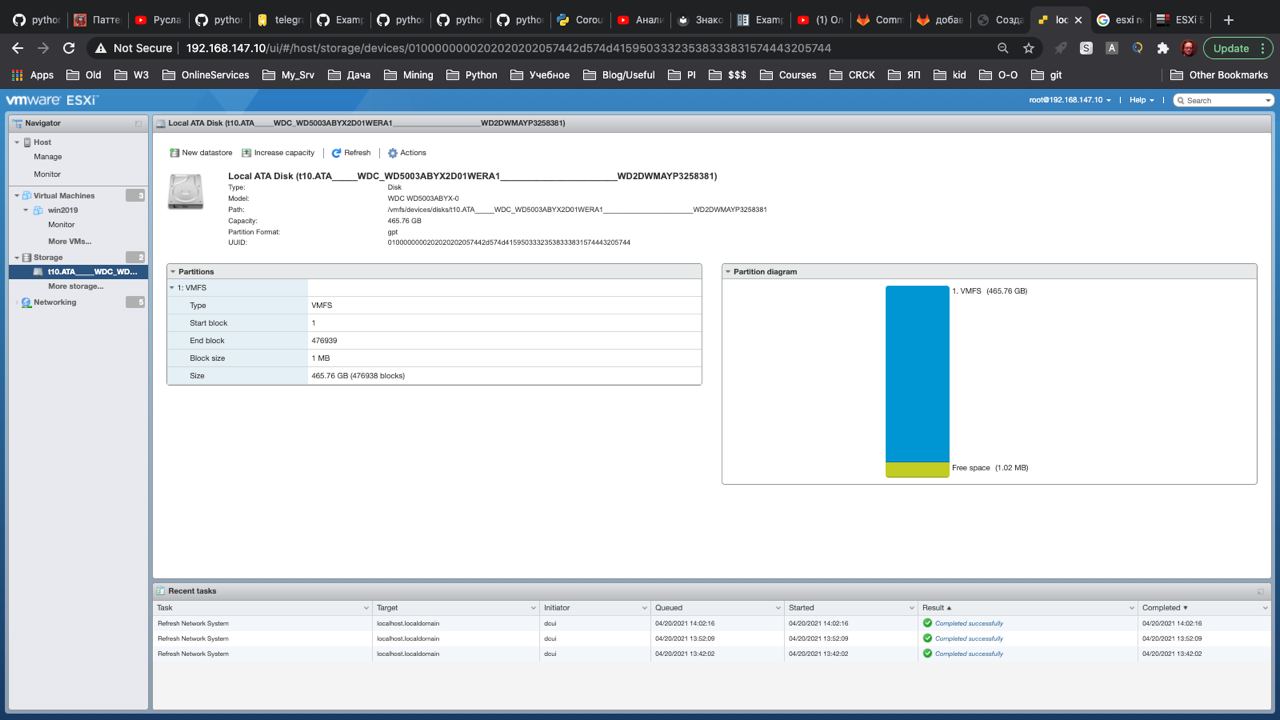This screenshot has height=720, width=1280.
Task: Click the 14:02:16 task's Completed successfully link
Action: point(968,623)
